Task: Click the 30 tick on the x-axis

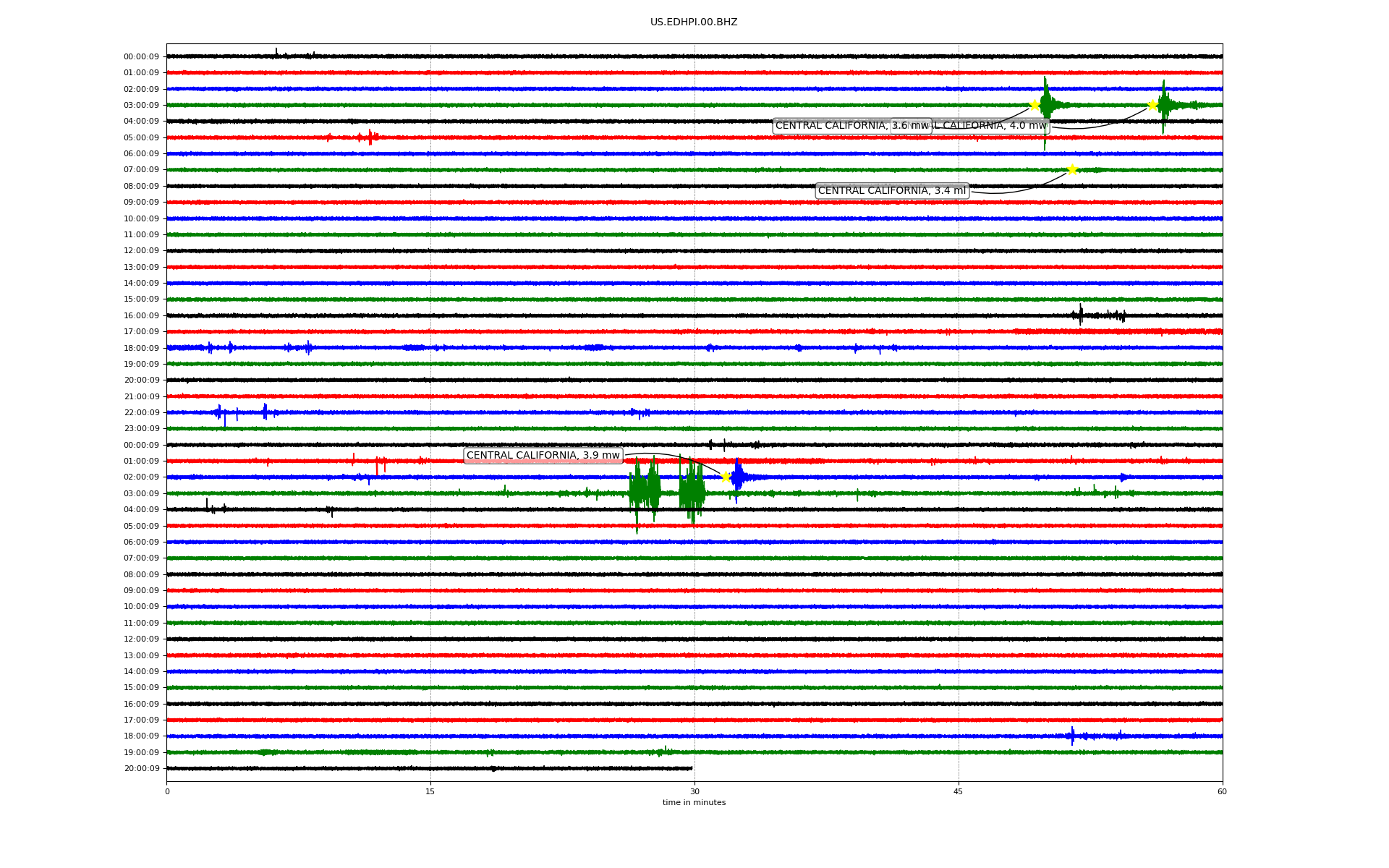Action: point(694,791)
